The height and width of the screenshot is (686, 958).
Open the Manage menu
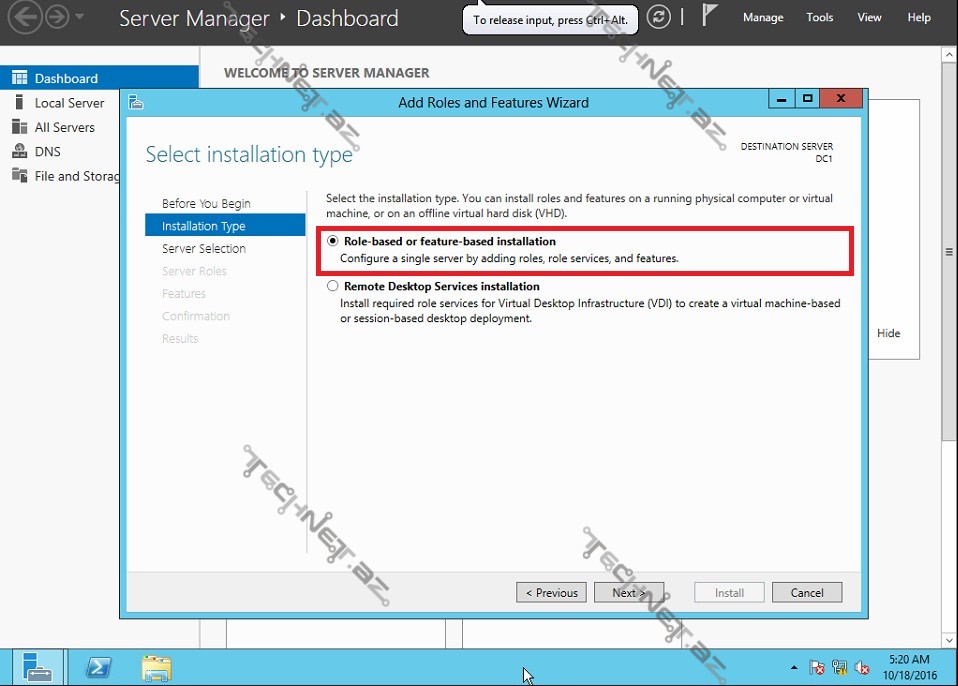pyautogui.click(x=763, y=17)
